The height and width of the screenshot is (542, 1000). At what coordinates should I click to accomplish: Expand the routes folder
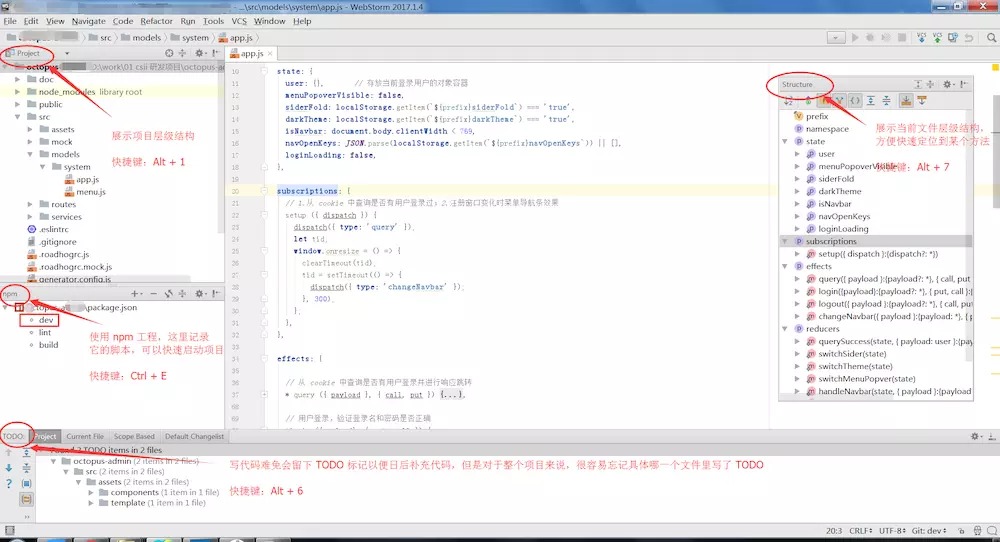pyautogui.click(x=30, y=205)
